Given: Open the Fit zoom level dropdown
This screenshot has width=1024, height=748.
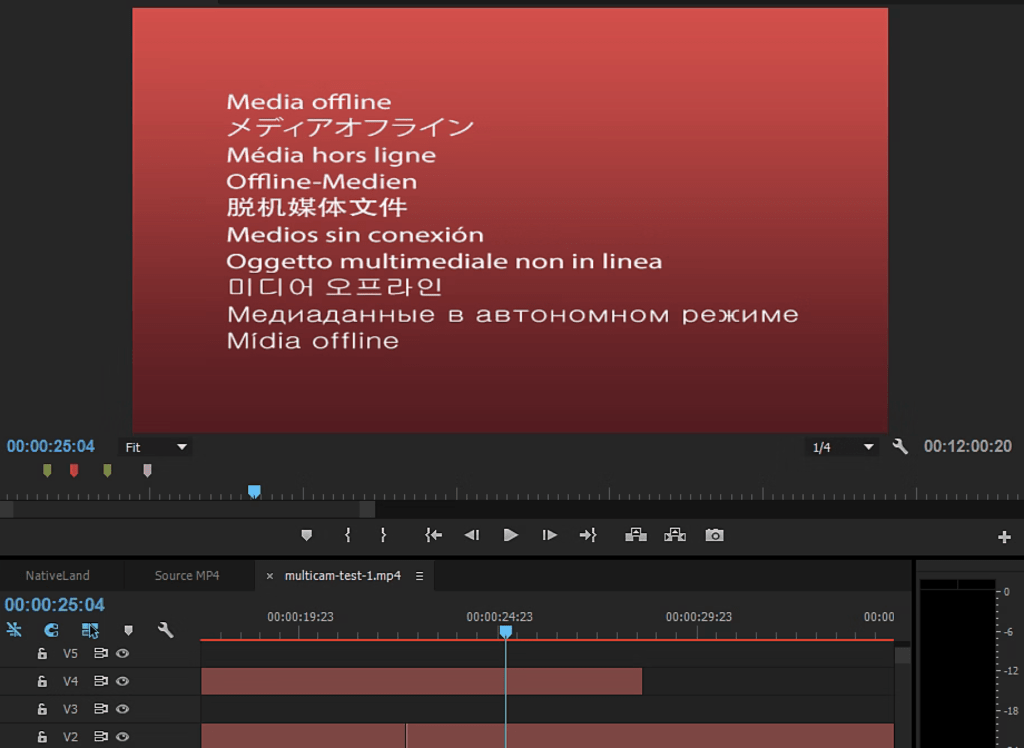Looking at the screenshot, I should [155, 447].
